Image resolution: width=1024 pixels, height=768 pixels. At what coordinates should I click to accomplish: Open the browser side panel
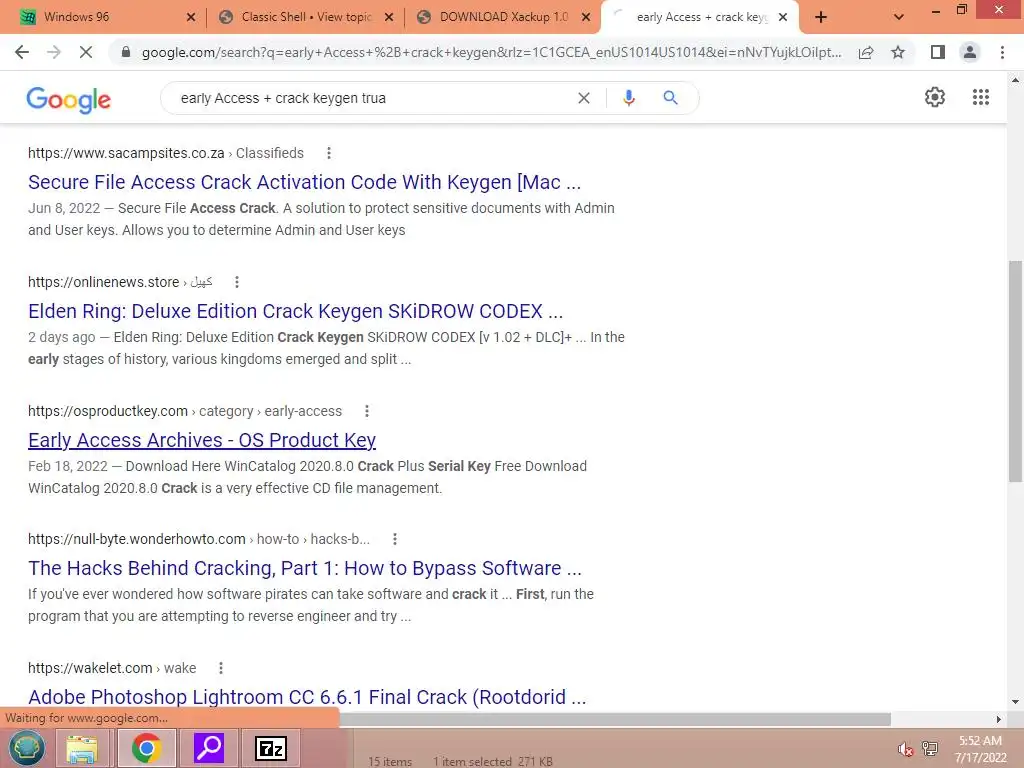938,52
